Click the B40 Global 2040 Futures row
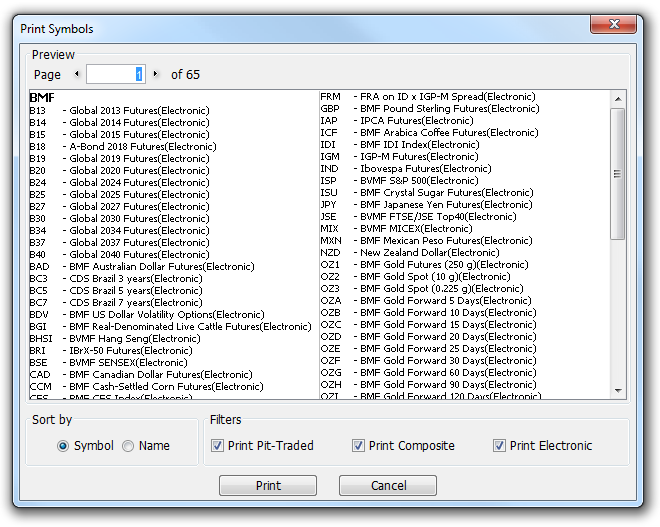Image resolution: width=660 pixels, height=527 pixels. pos(119,255)
